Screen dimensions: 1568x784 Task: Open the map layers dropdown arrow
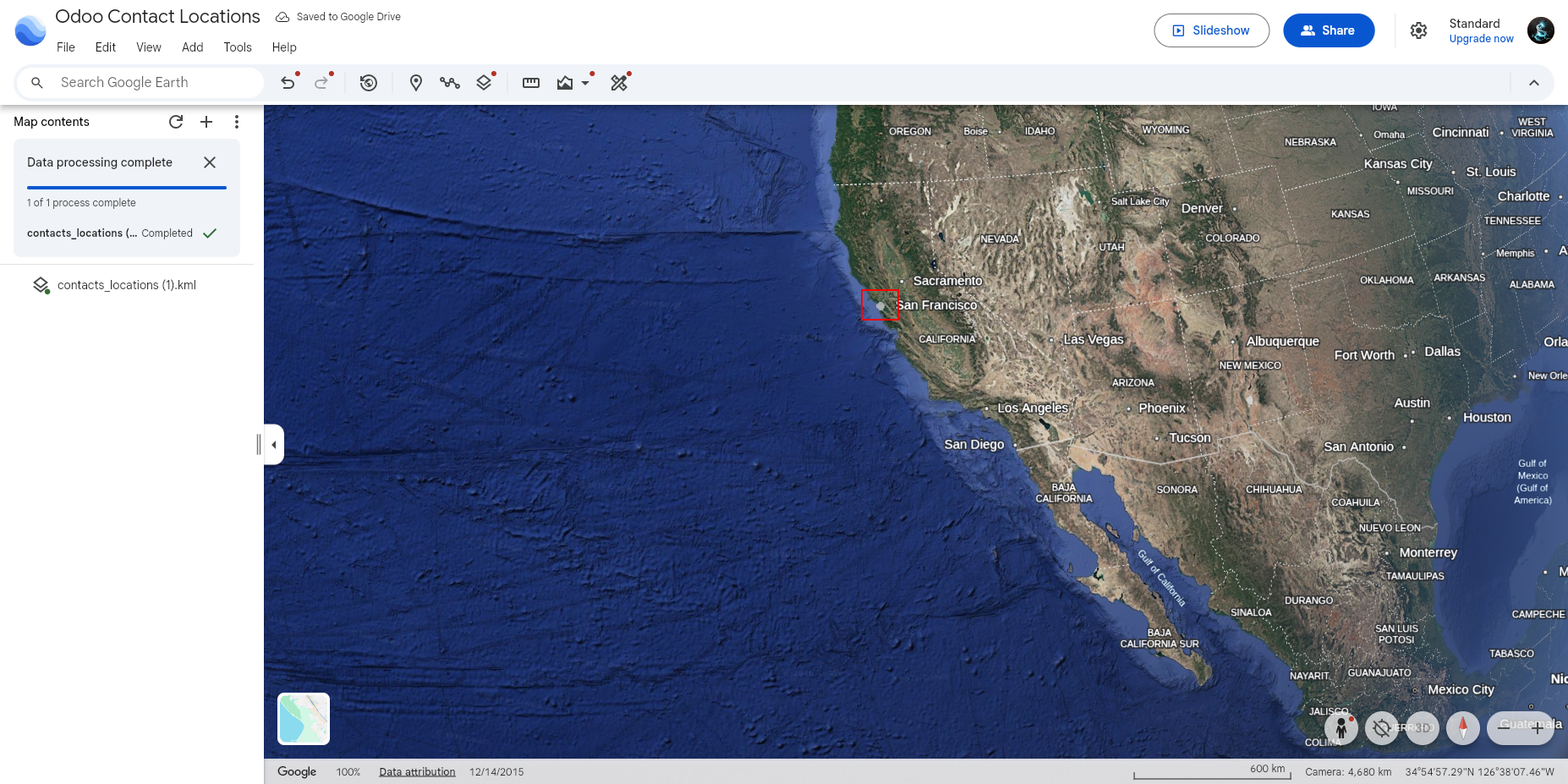click(x=585, y=83)
